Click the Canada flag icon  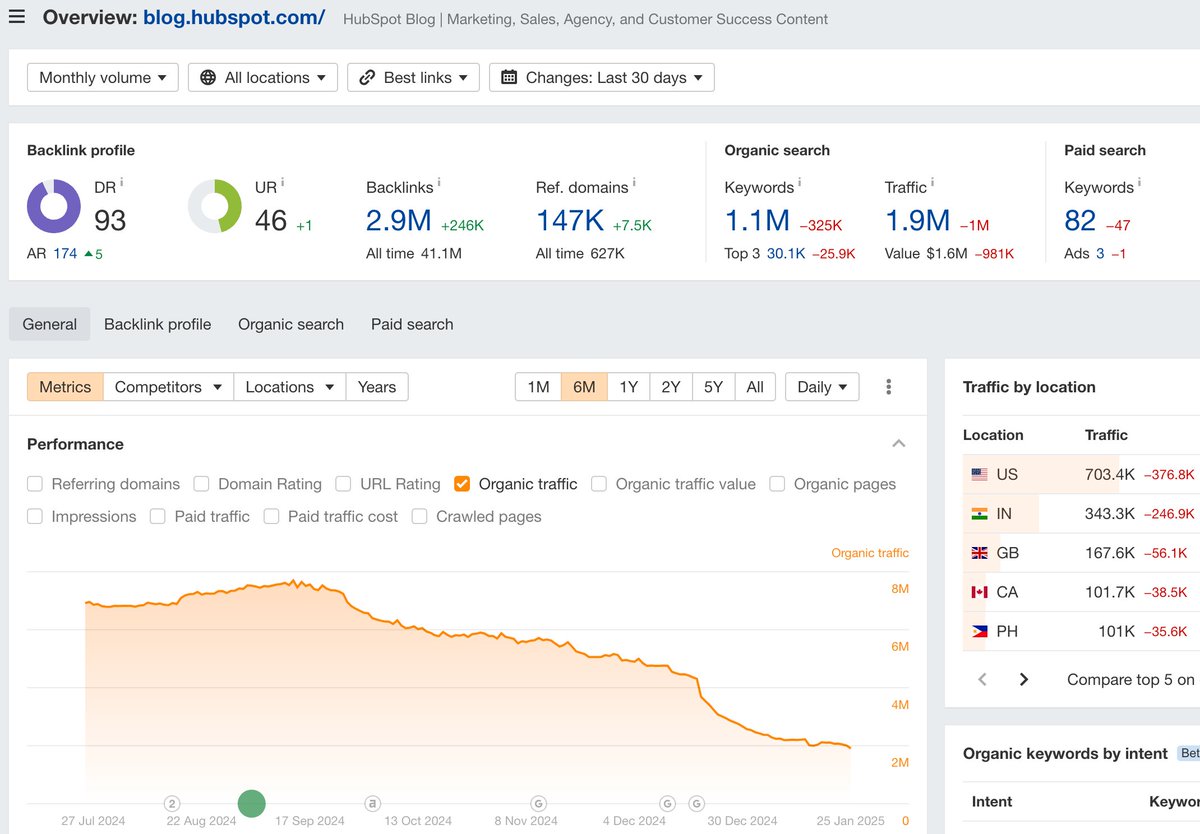click(x=979, y=592)
